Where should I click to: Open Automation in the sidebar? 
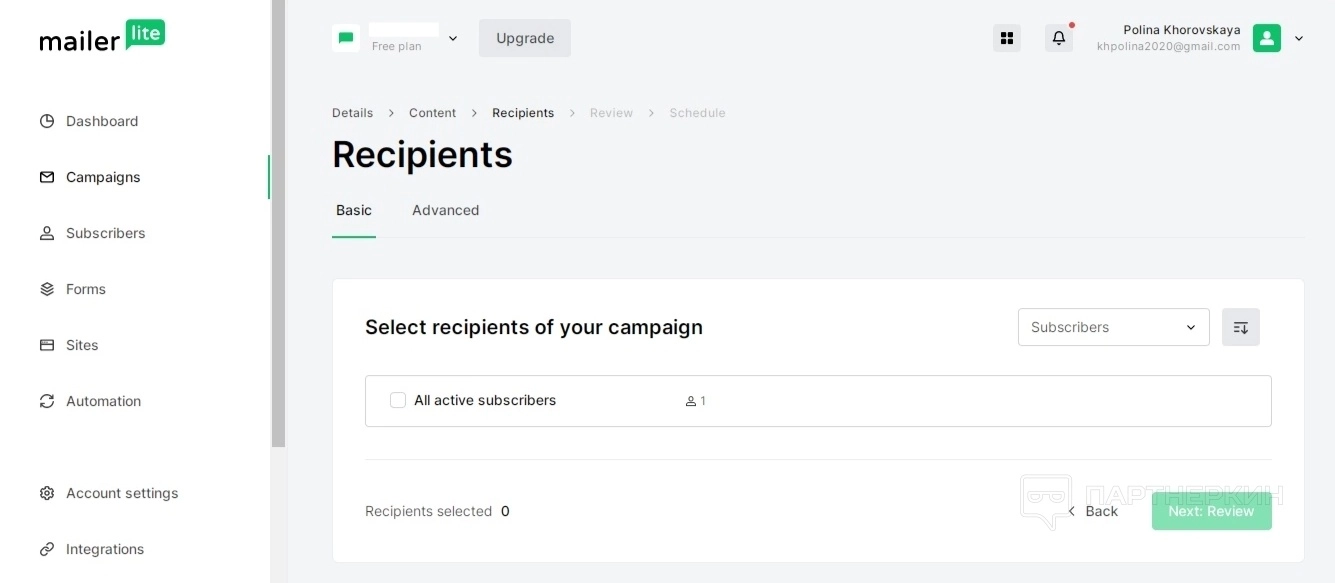pyautogui.click(x=103, y=401)
